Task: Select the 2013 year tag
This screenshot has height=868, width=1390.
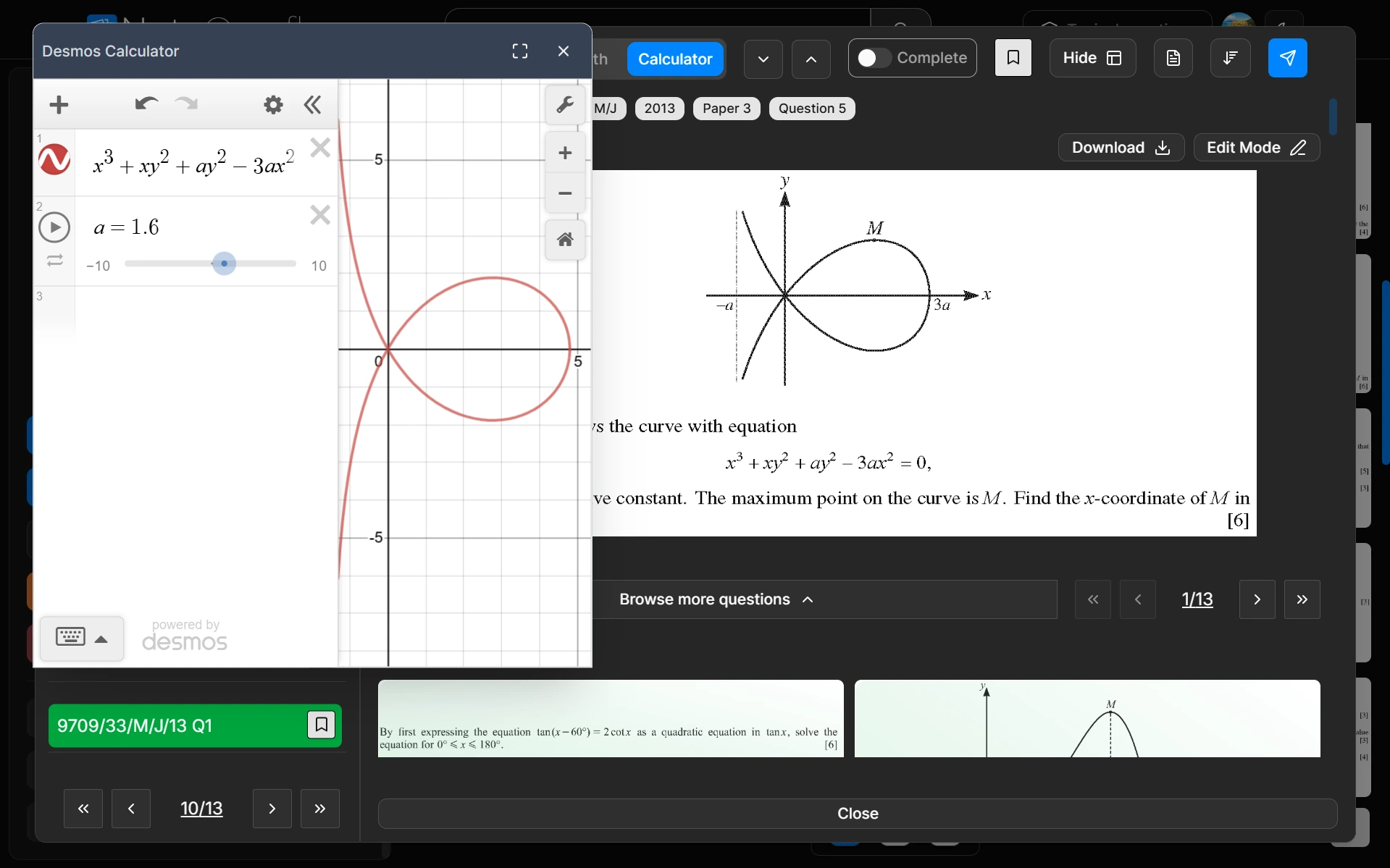Action: [659, 109]
